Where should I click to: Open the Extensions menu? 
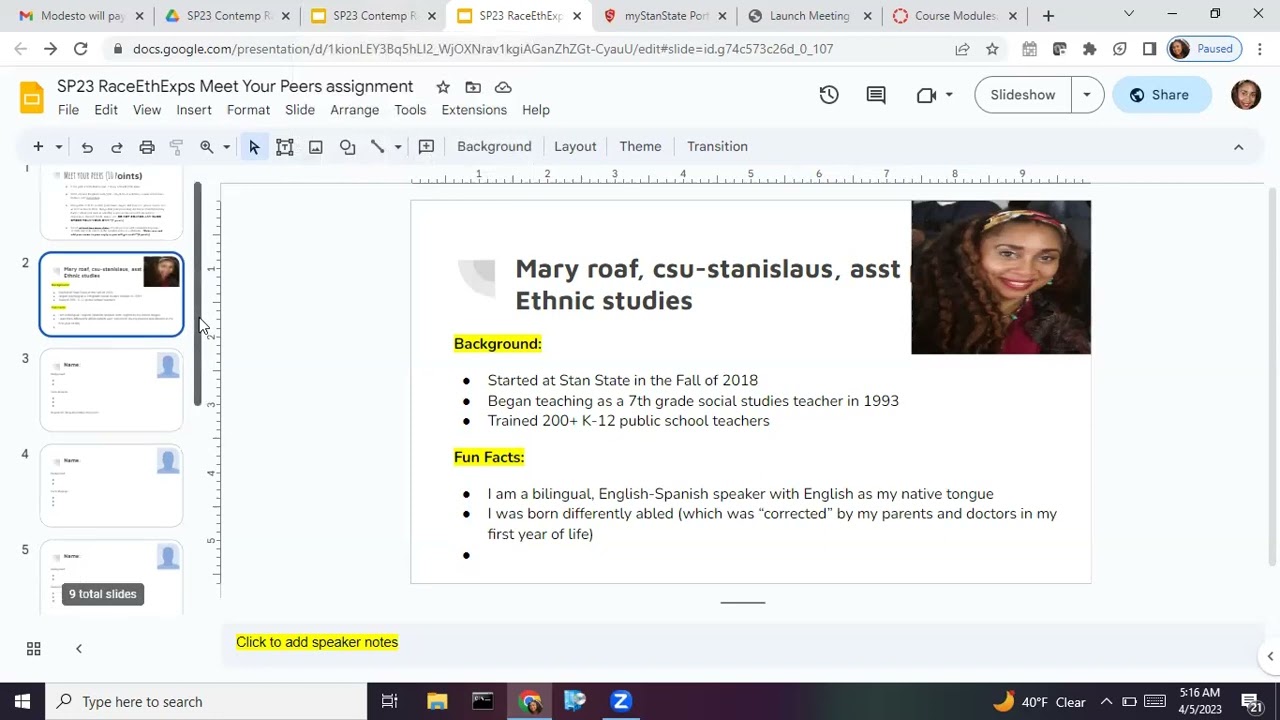click(474, 110)
